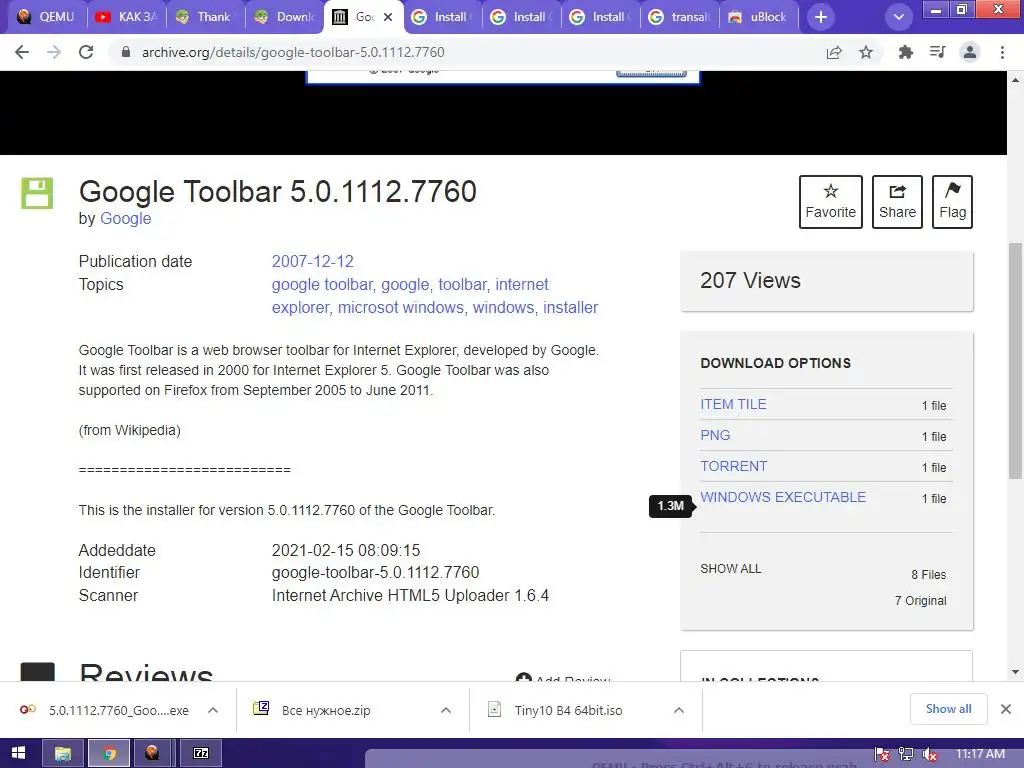Click the site lock icon in address bar
Viewport: 1024px width, 768px height.
point(126,52)
